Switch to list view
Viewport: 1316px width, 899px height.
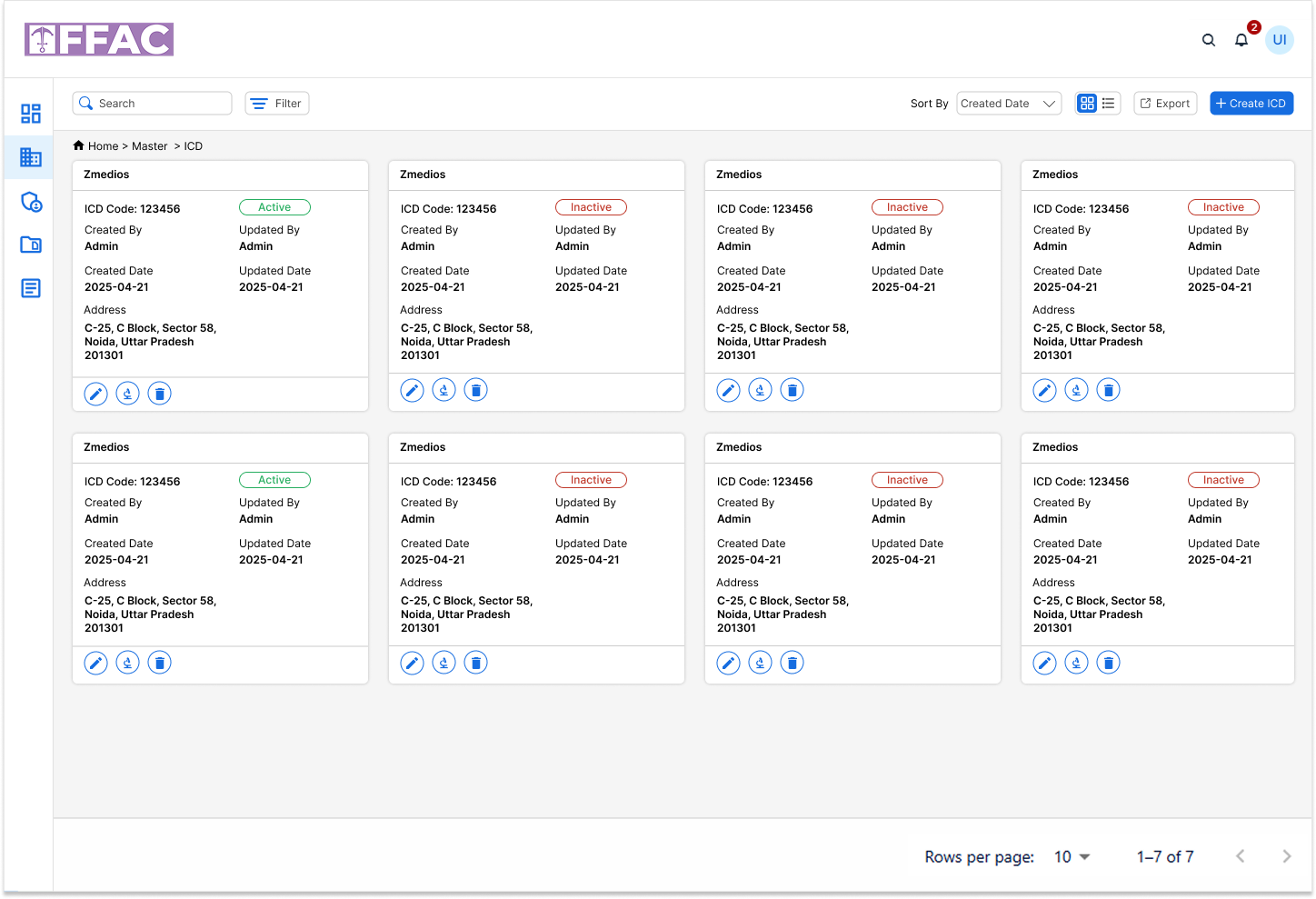coord(1109,104)
